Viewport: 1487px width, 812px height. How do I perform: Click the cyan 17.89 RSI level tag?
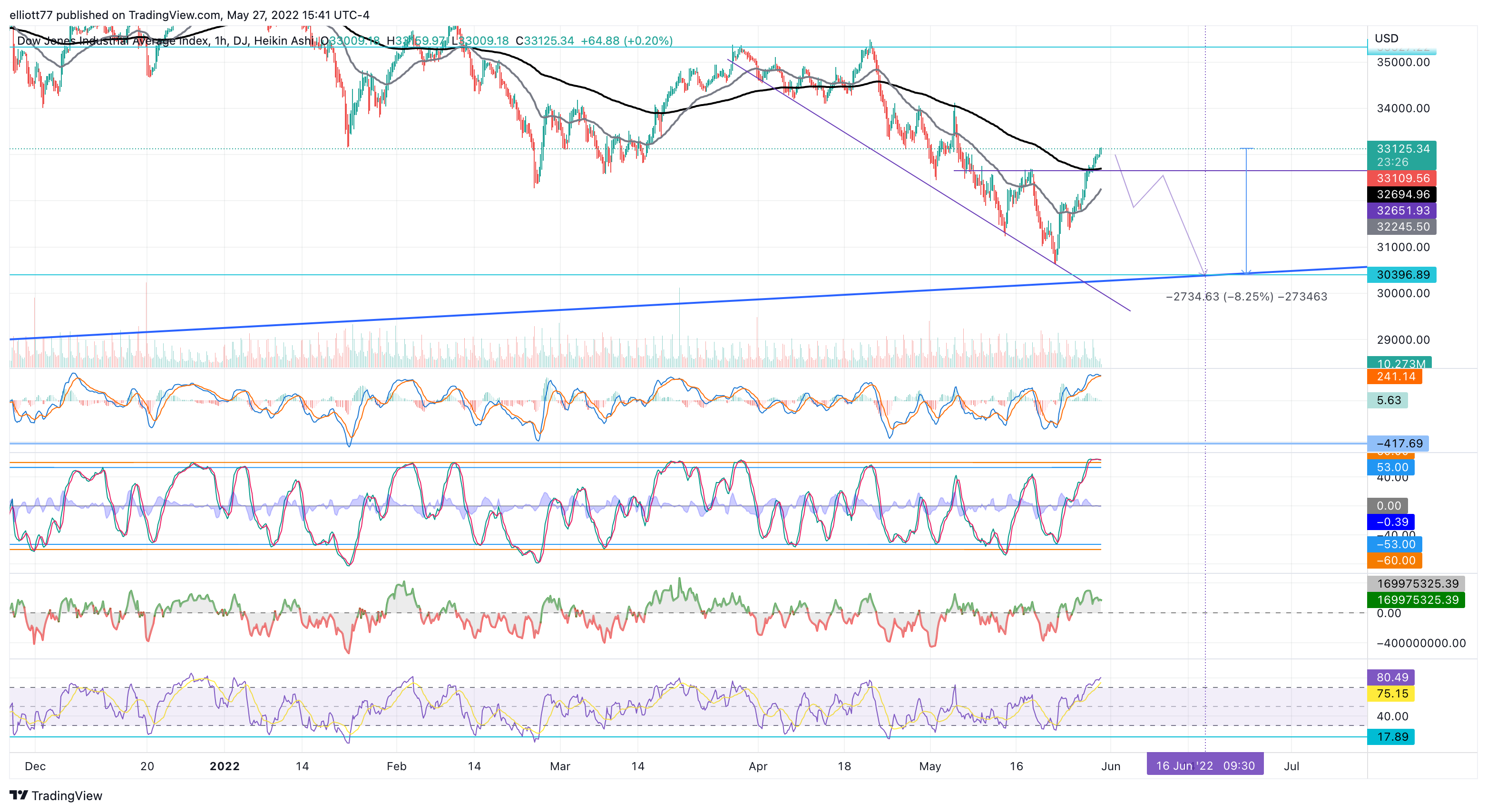(x=1391, y=736)
